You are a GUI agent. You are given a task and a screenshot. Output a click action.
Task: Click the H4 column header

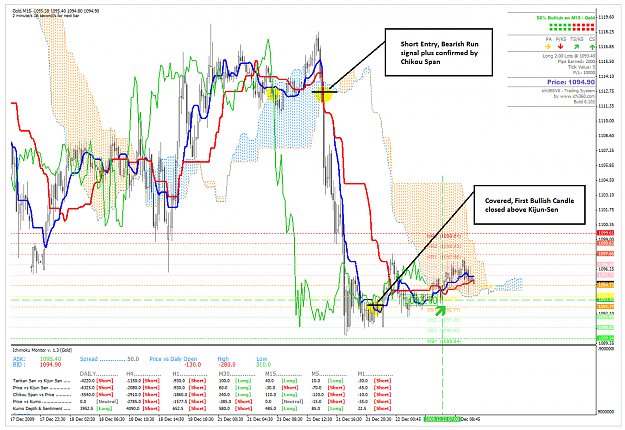point(130,374)
